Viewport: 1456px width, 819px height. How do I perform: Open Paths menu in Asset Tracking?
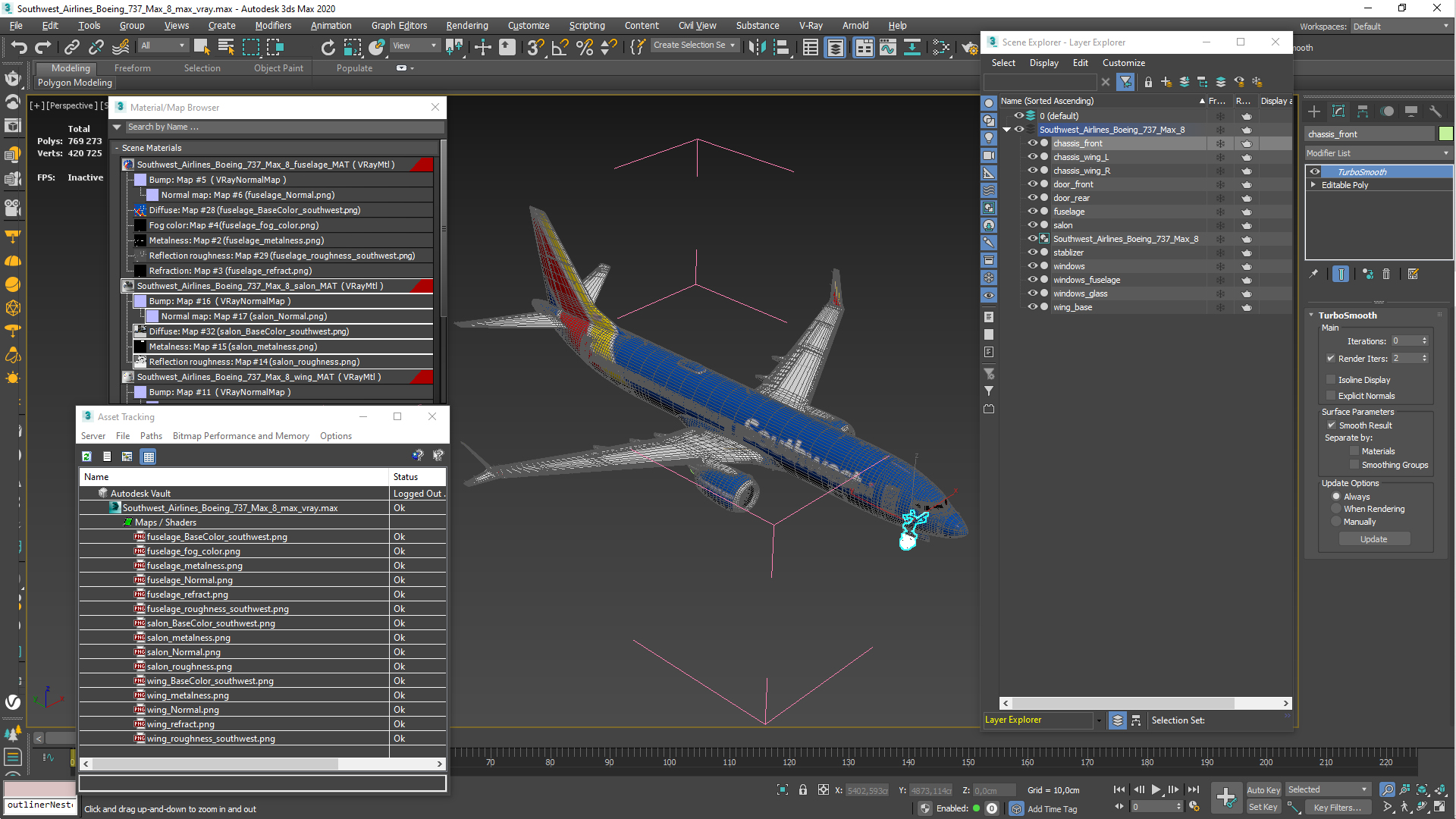coord(151,436)
